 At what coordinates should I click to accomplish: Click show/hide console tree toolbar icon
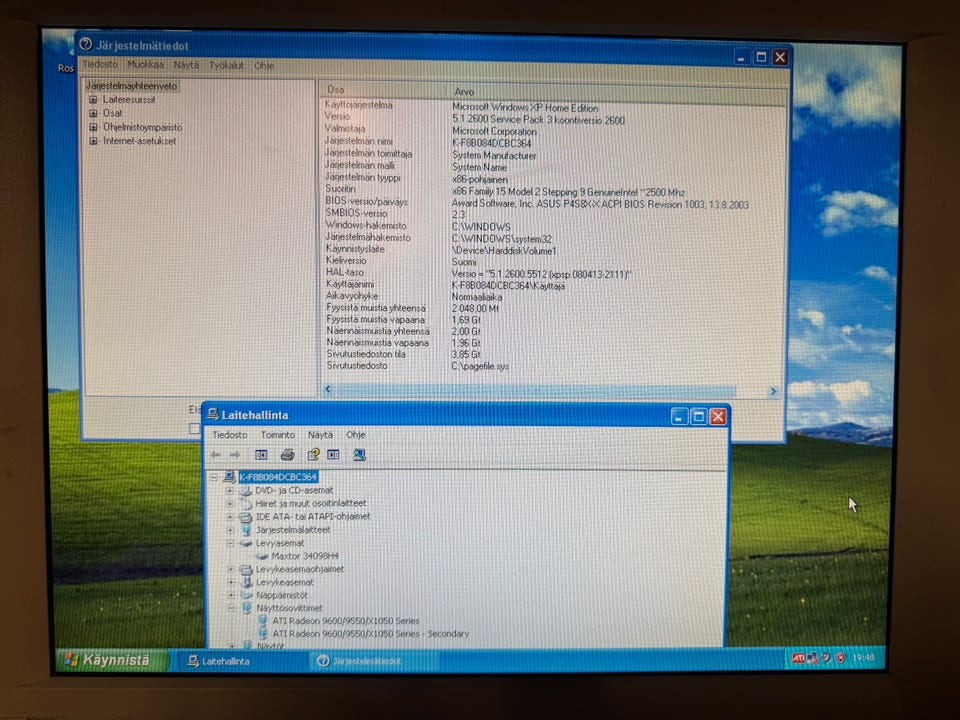261,455
